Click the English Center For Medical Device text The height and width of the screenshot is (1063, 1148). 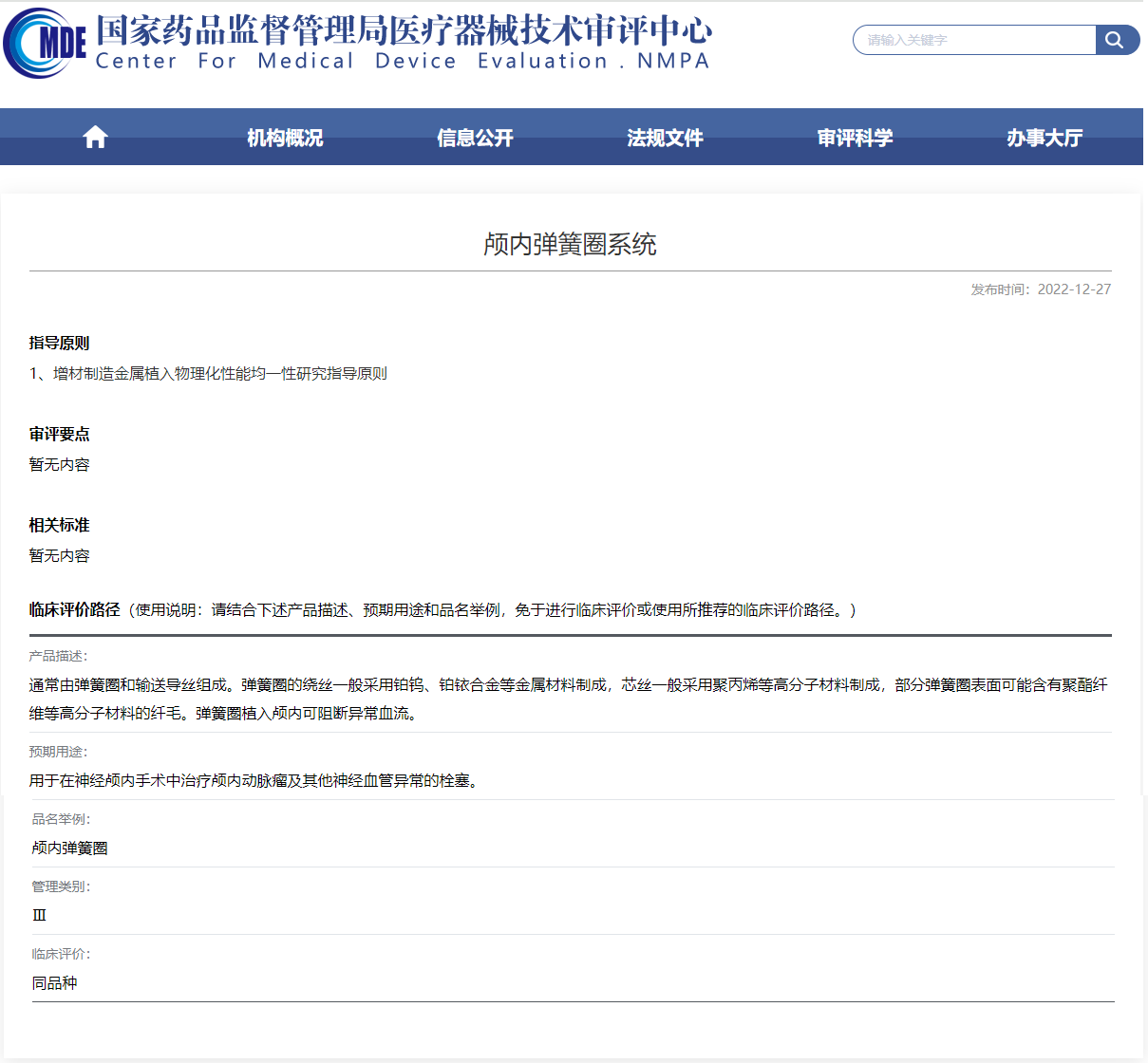coord(403,62)
